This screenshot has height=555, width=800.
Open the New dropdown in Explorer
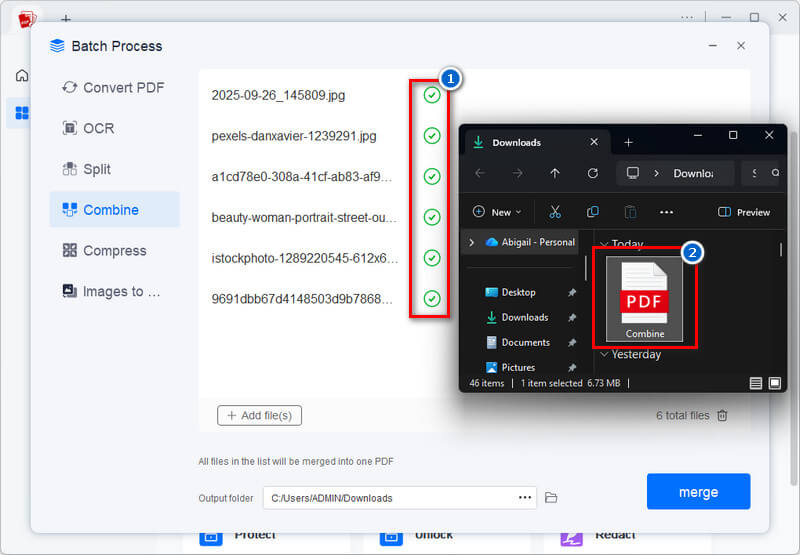point(499,212)
